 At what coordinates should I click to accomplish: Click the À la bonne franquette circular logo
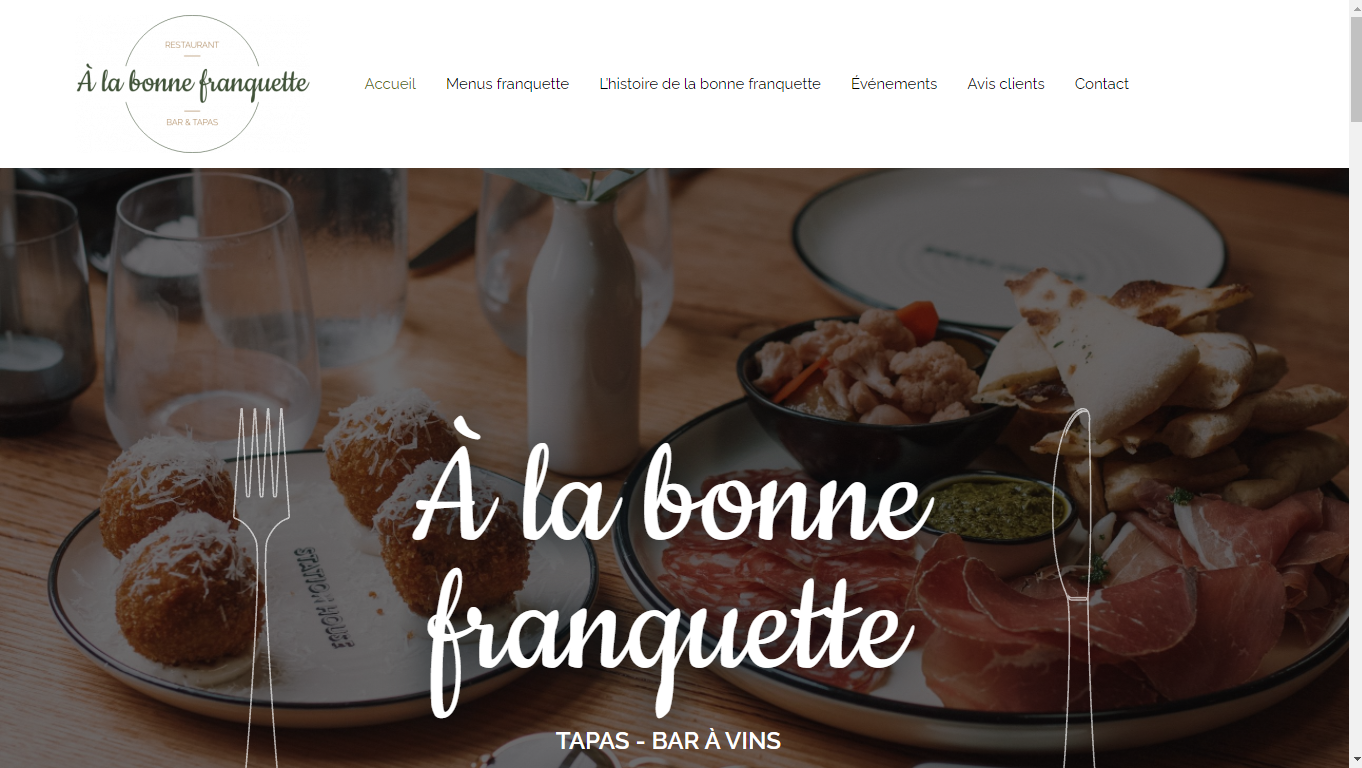pos(193,84)
